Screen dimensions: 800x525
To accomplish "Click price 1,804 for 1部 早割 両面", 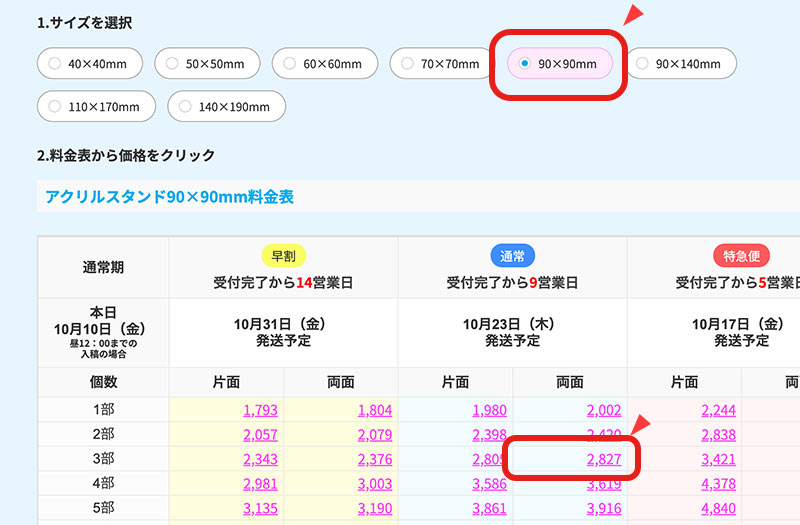I will [374, 410].
